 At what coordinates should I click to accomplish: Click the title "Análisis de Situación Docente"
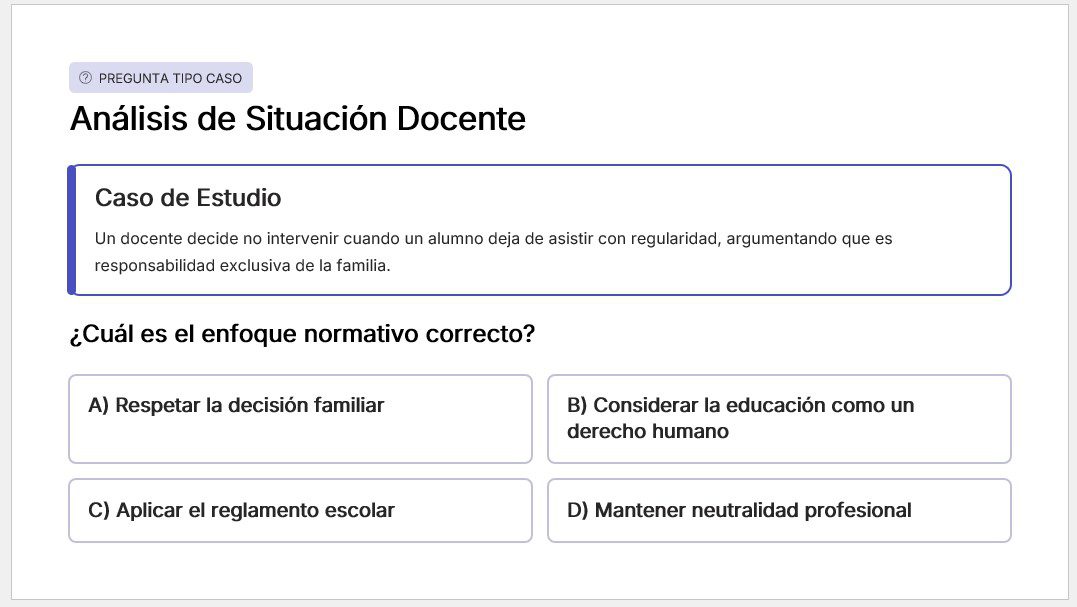pyautogui.click(x=297, y=119)
